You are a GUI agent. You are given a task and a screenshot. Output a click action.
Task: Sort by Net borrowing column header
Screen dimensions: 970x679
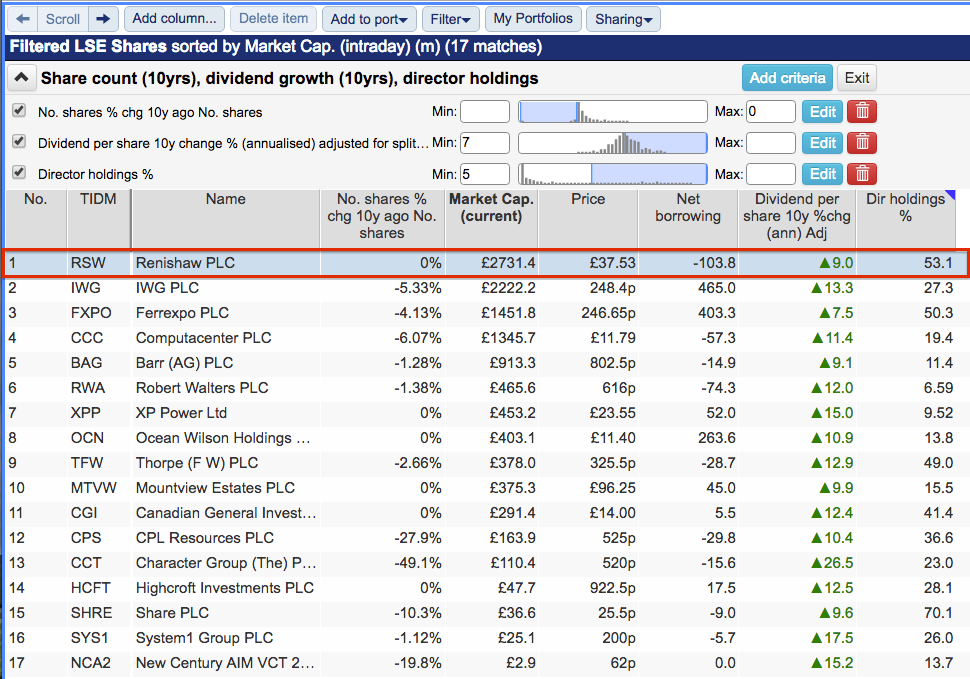pos(688,218)
